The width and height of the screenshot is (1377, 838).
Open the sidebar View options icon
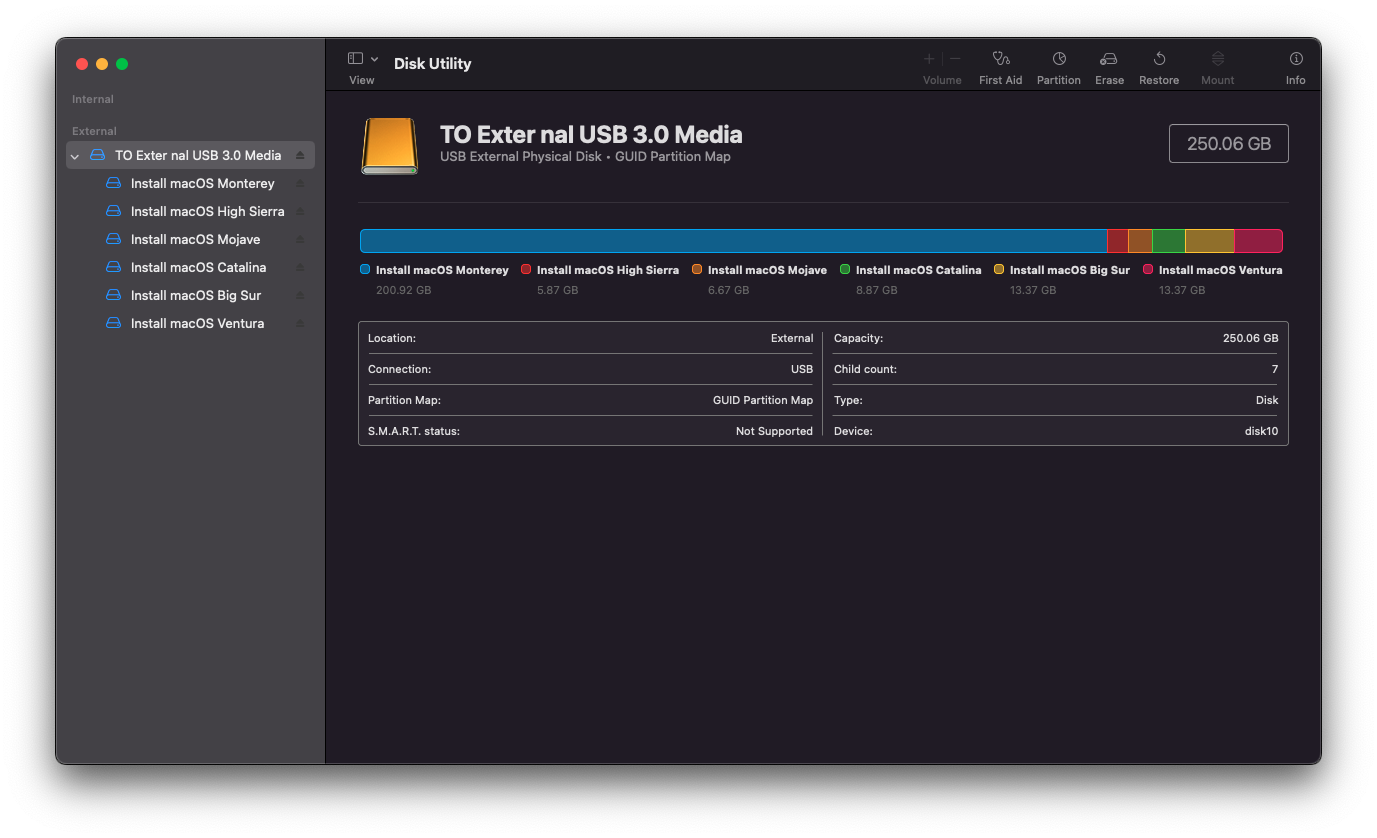tap(355, 59)
